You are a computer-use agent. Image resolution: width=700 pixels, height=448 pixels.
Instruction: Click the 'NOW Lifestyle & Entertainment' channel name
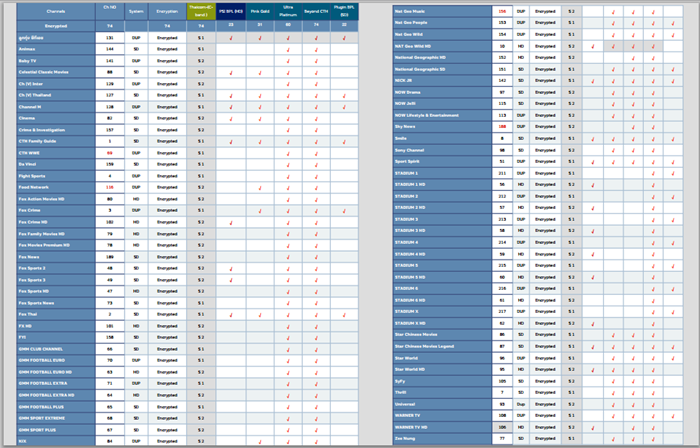point(442,115)
